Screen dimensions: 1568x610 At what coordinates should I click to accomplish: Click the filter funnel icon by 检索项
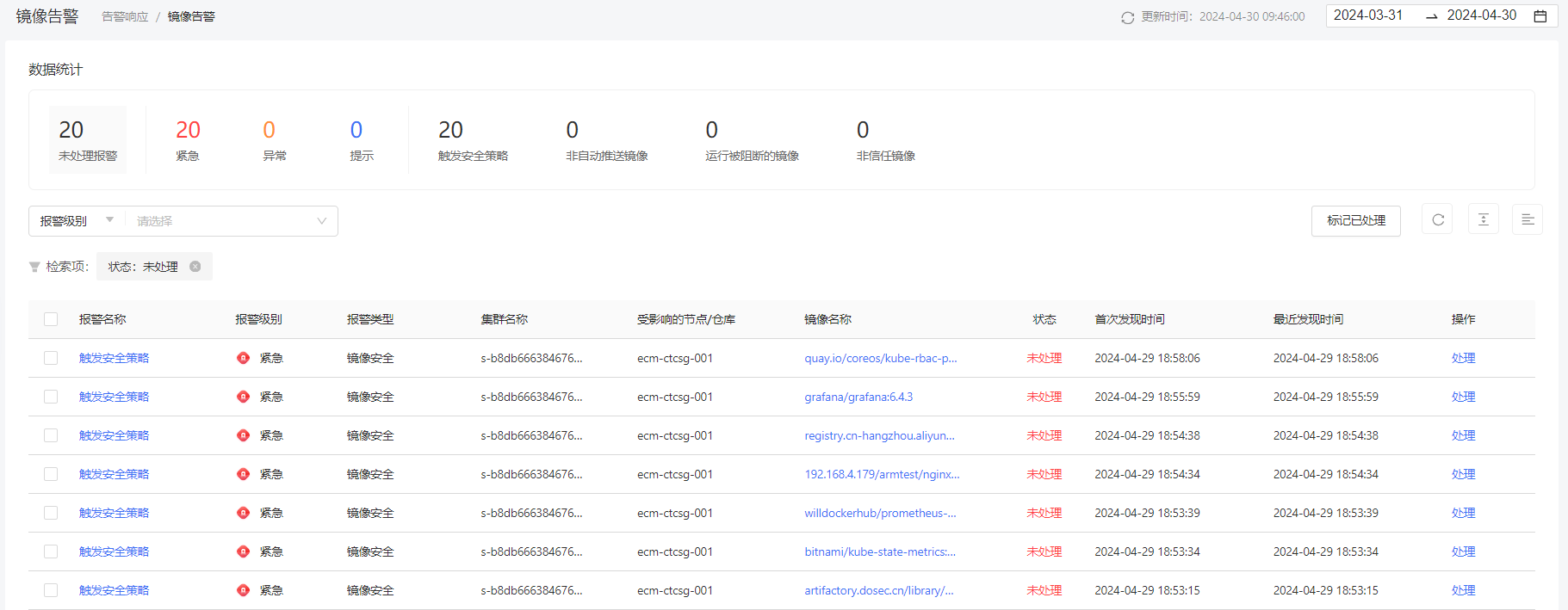(34, 268)
